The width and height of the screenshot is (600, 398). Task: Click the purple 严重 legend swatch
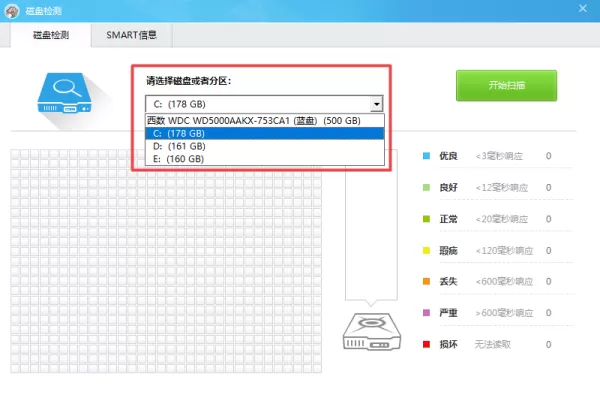[x=426, y=313]
